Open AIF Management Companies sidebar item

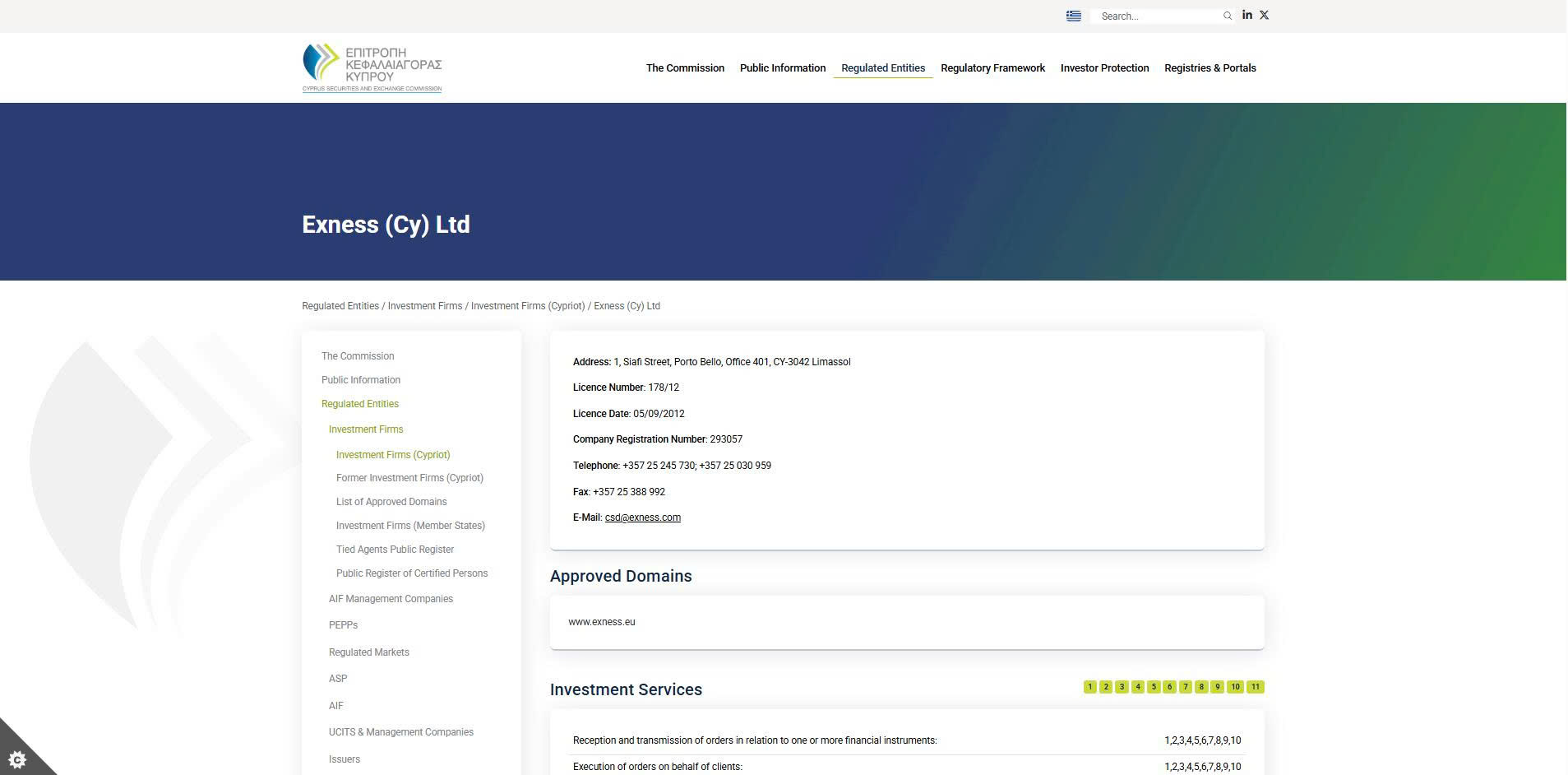[391, 599]
